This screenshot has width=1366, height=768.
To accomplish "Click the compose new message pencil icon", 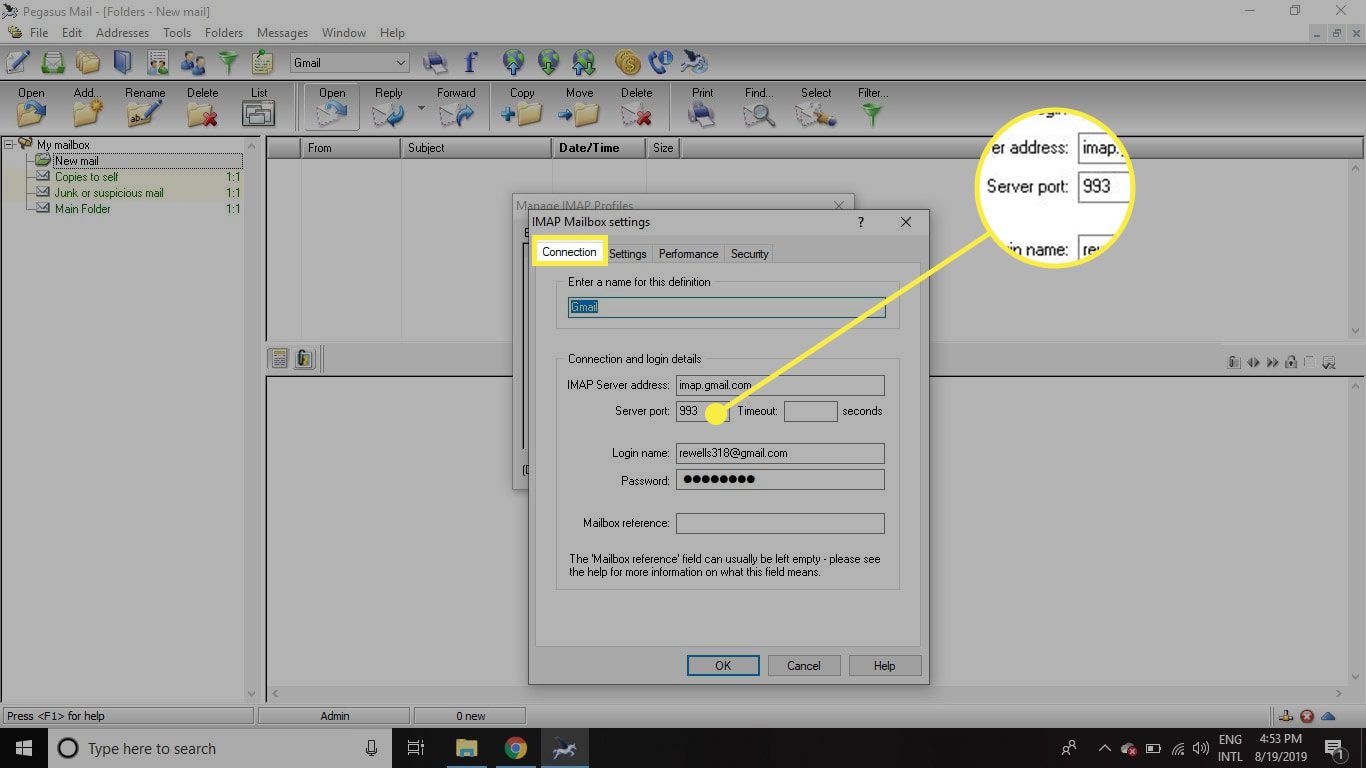I will point(18,62).
